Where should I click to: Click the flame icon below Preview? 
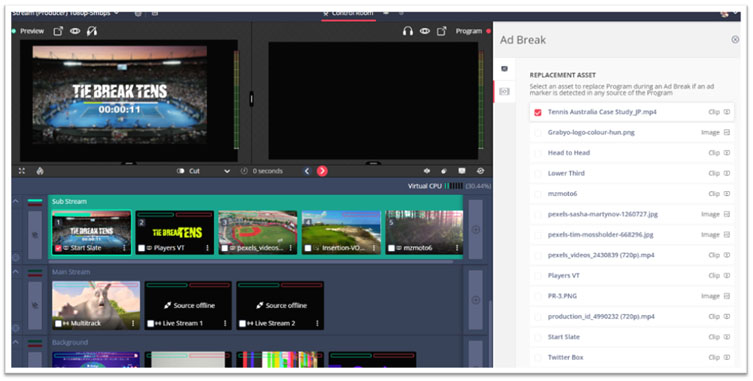coord(40,171)
